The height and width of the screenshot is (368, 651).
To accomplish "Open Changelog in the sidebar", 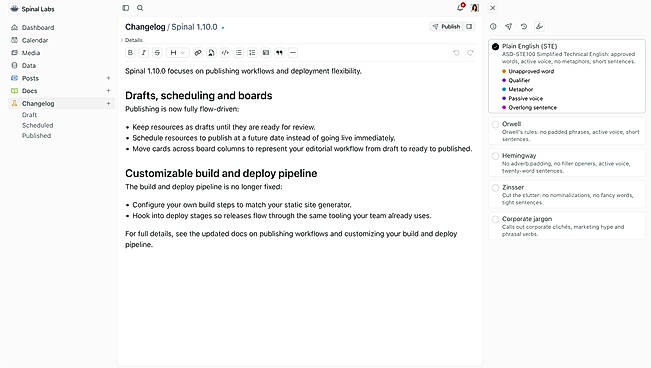I will [x=56, y=103].
